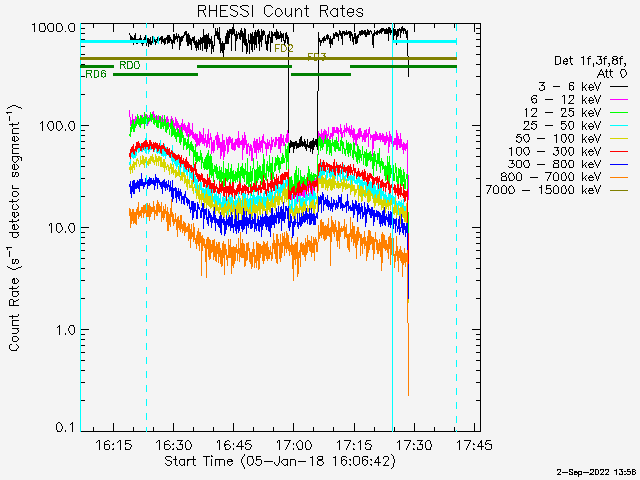
Task: Click the legend text 'Att 0'
Action: [612, 74]
